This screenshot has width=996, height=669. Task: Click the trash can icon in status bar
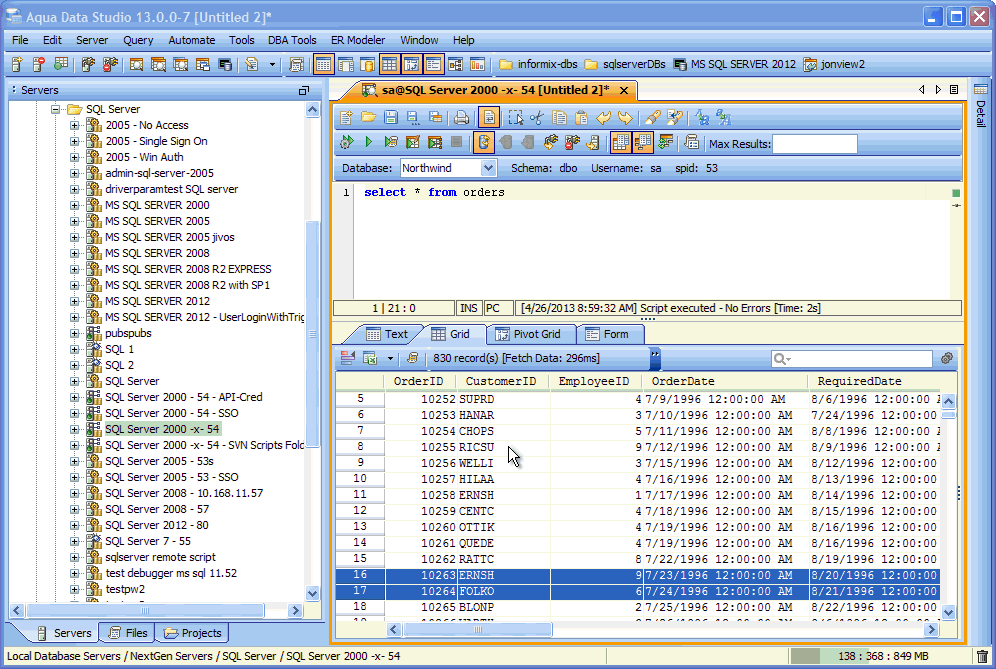point(982,656)
